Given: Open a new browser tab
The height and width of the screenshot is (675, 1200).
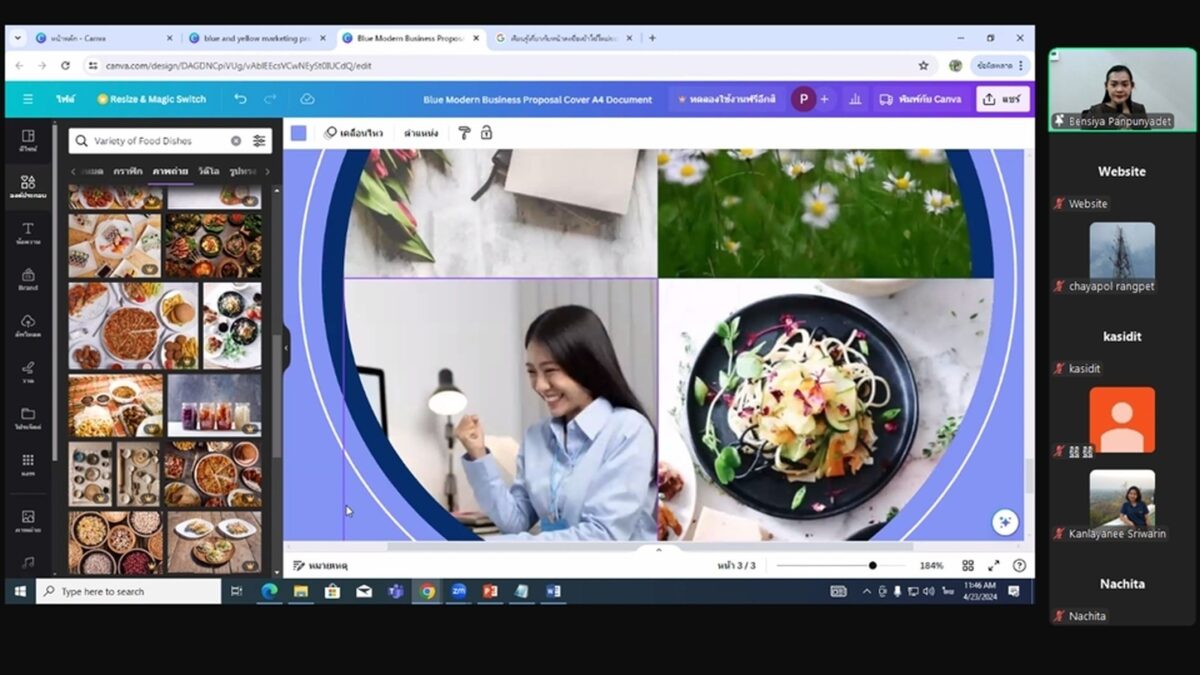Looking at the screenshot, I should 652,38.
